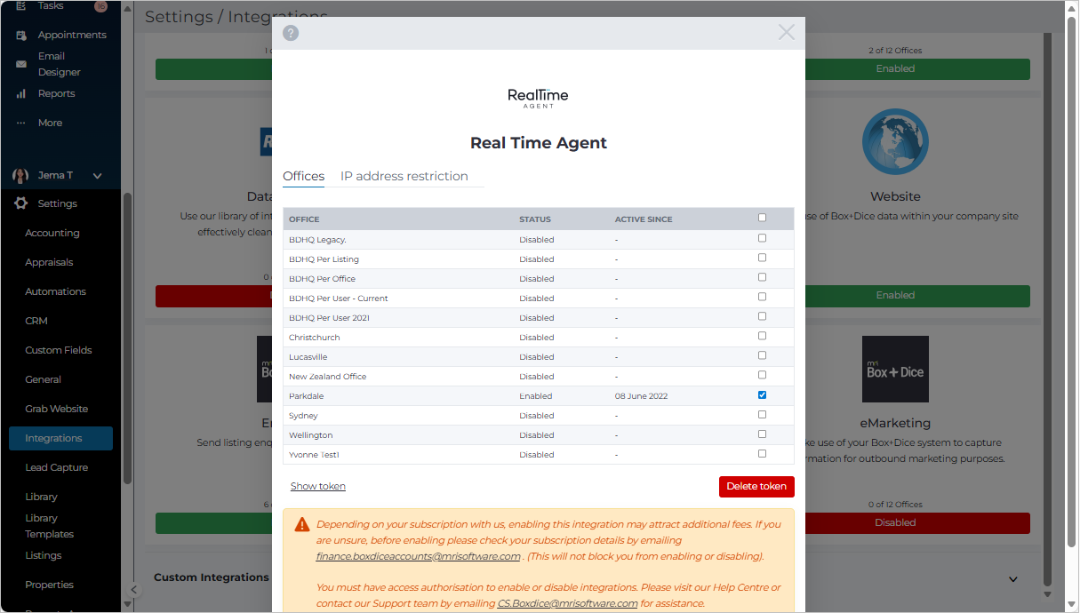The width and height of the screenshot is (1080, 613).
Task: Click the STATUS column header
Action: tap(534, 219)
